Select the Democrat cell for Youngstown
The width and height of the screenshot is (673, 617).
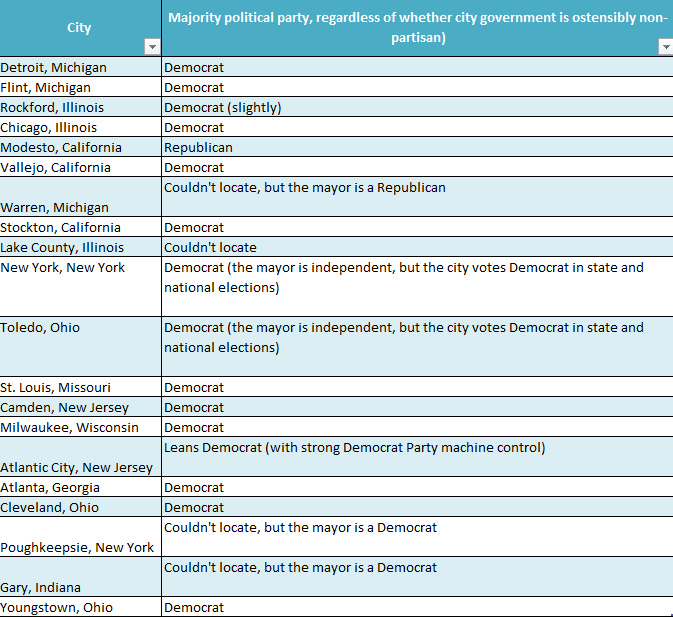[418, 607]
